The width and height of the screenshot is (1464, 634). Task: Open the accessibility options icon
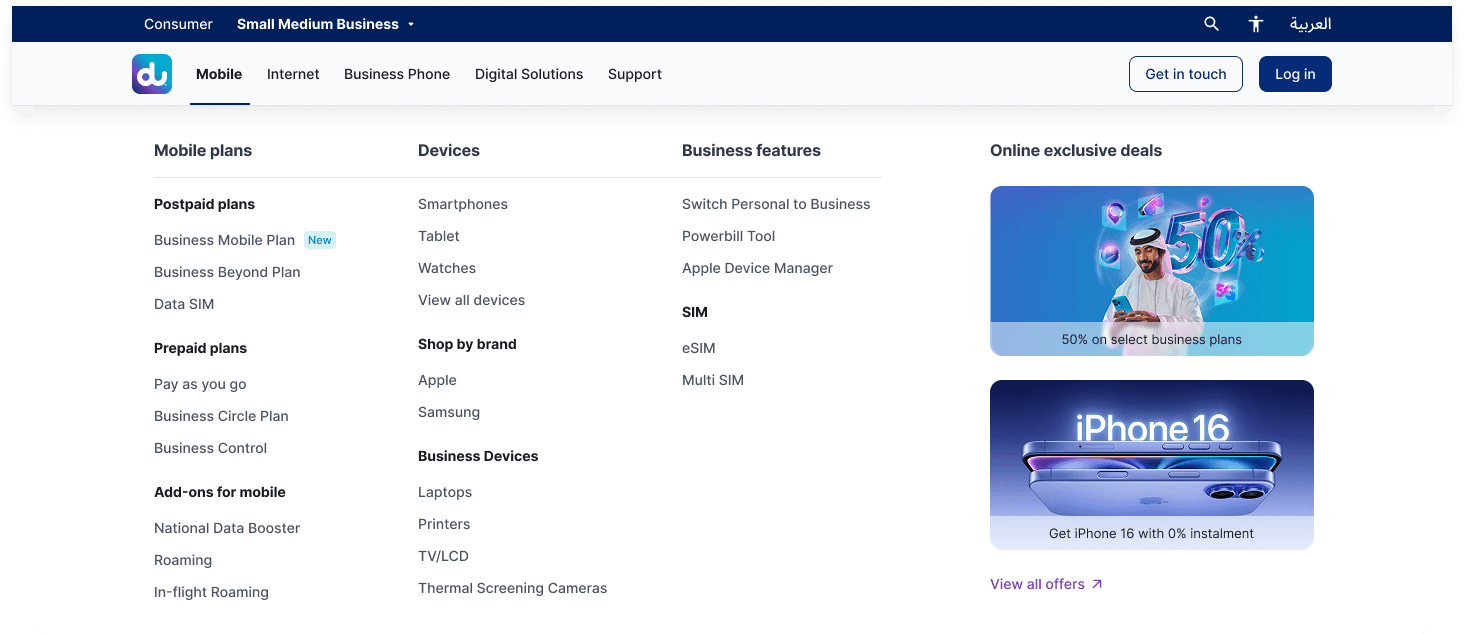1256,24
